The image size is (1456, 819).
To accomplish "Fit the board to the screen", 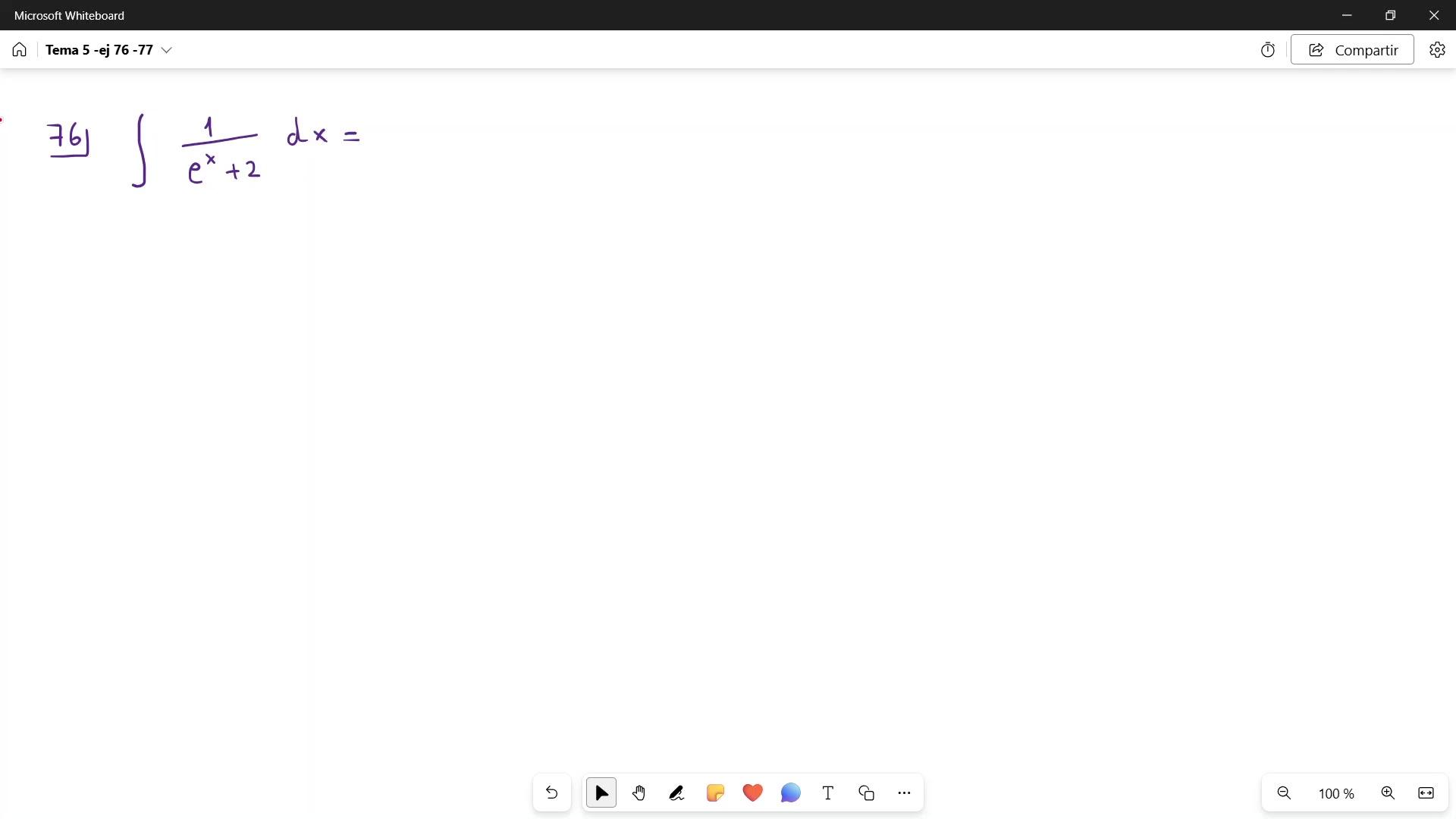I will [x=1426, y=793].
